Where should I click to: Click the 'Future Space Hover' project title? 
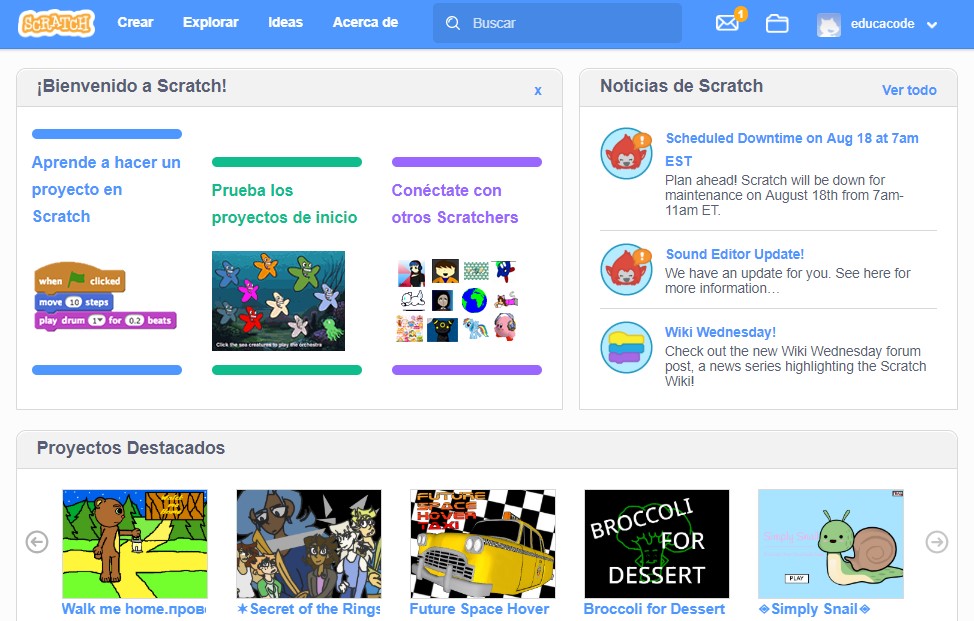[x=480, y=609]
